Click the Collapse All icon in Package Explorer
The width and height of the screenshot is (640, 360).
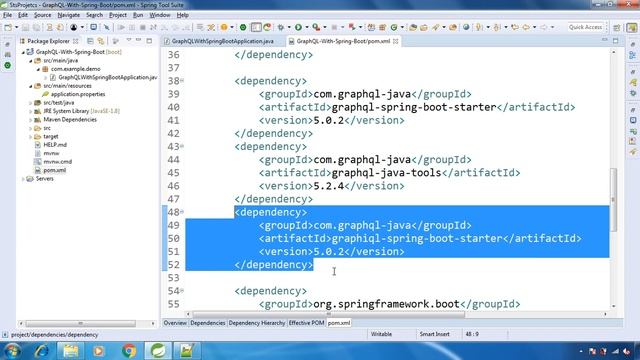pos(90,41)
